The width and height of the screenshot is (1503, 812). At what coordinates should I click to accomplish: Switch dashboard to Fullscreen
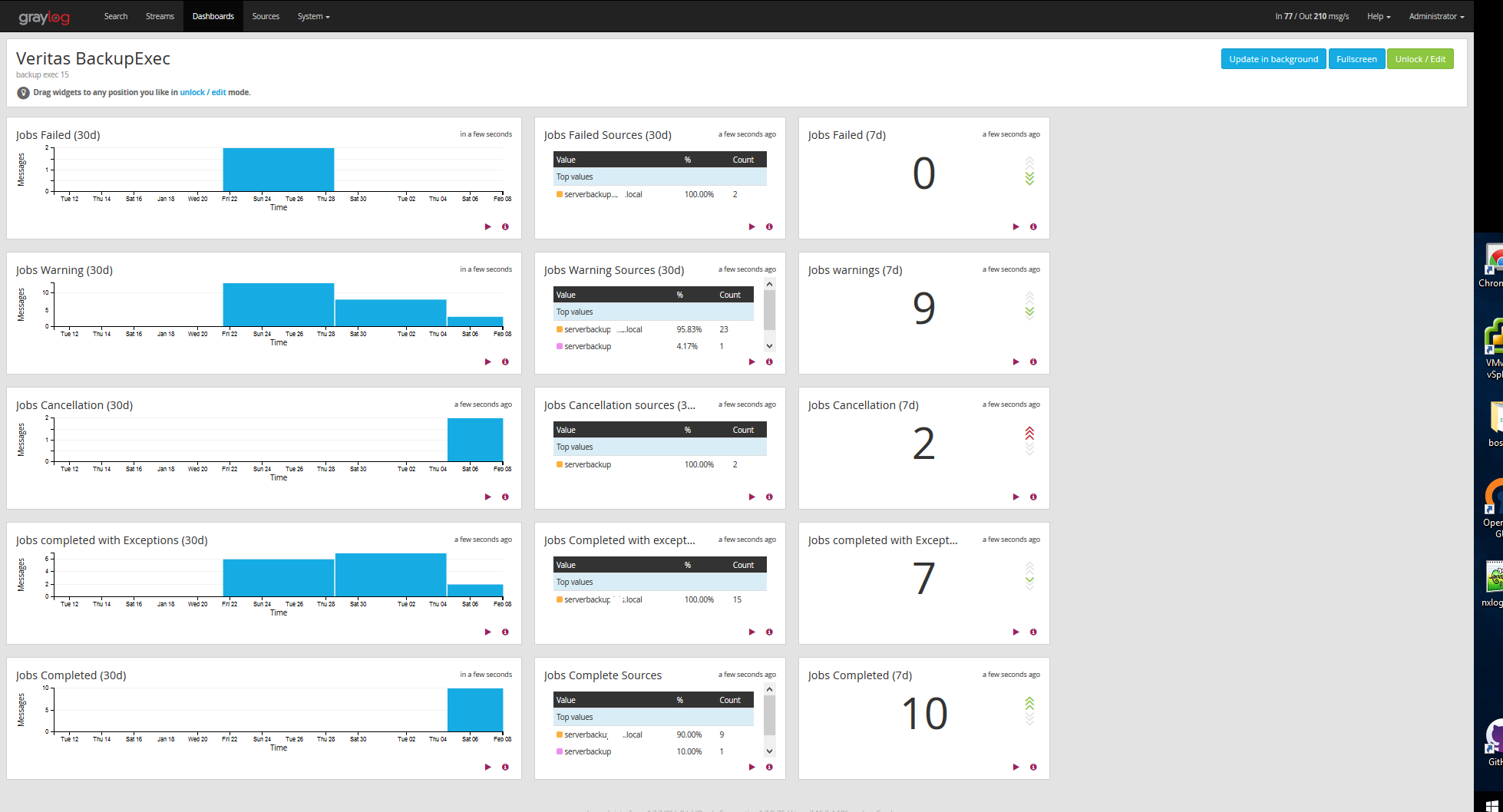pos(1356,59)
